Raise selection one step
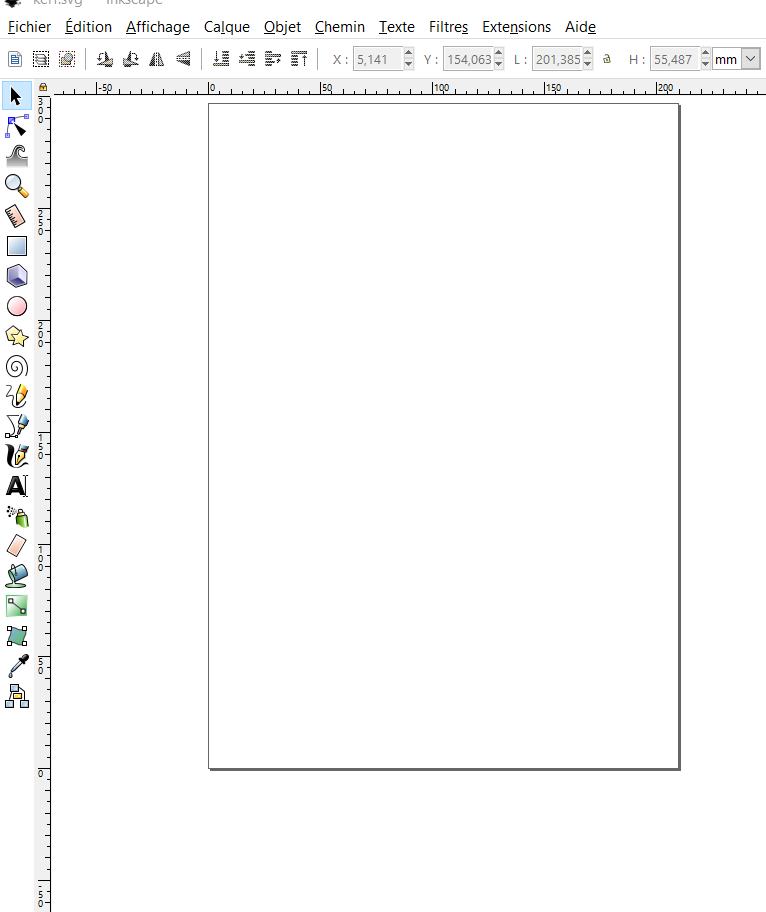Viewport: 766px width, 912px height. click(273, 59)
